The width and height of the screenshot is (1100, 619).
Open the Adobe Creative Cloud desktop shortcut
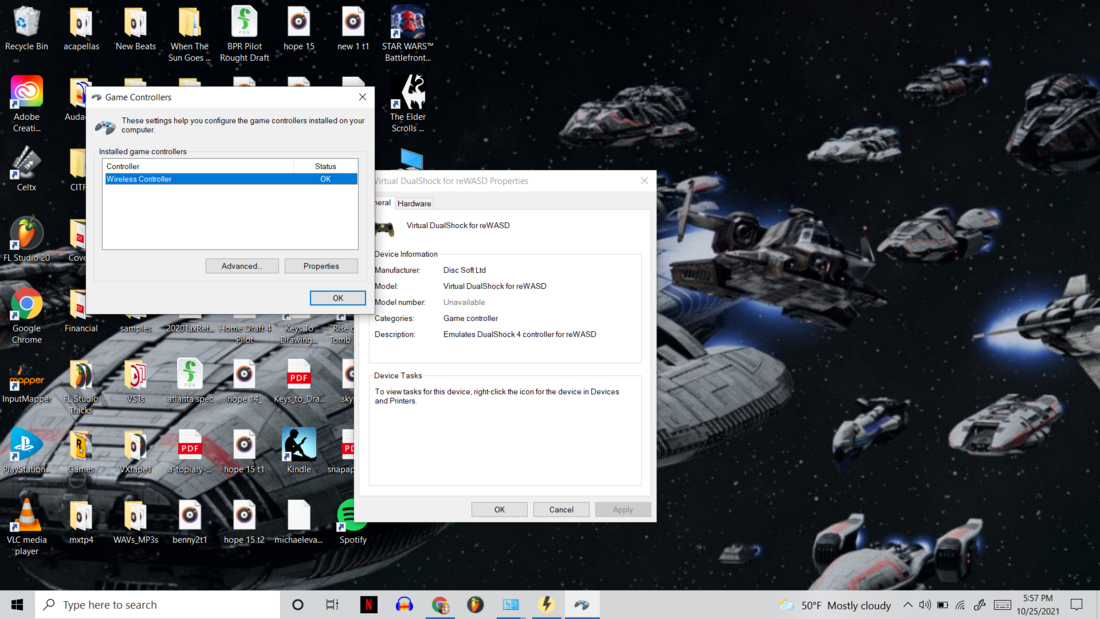(x=27, y=104)
